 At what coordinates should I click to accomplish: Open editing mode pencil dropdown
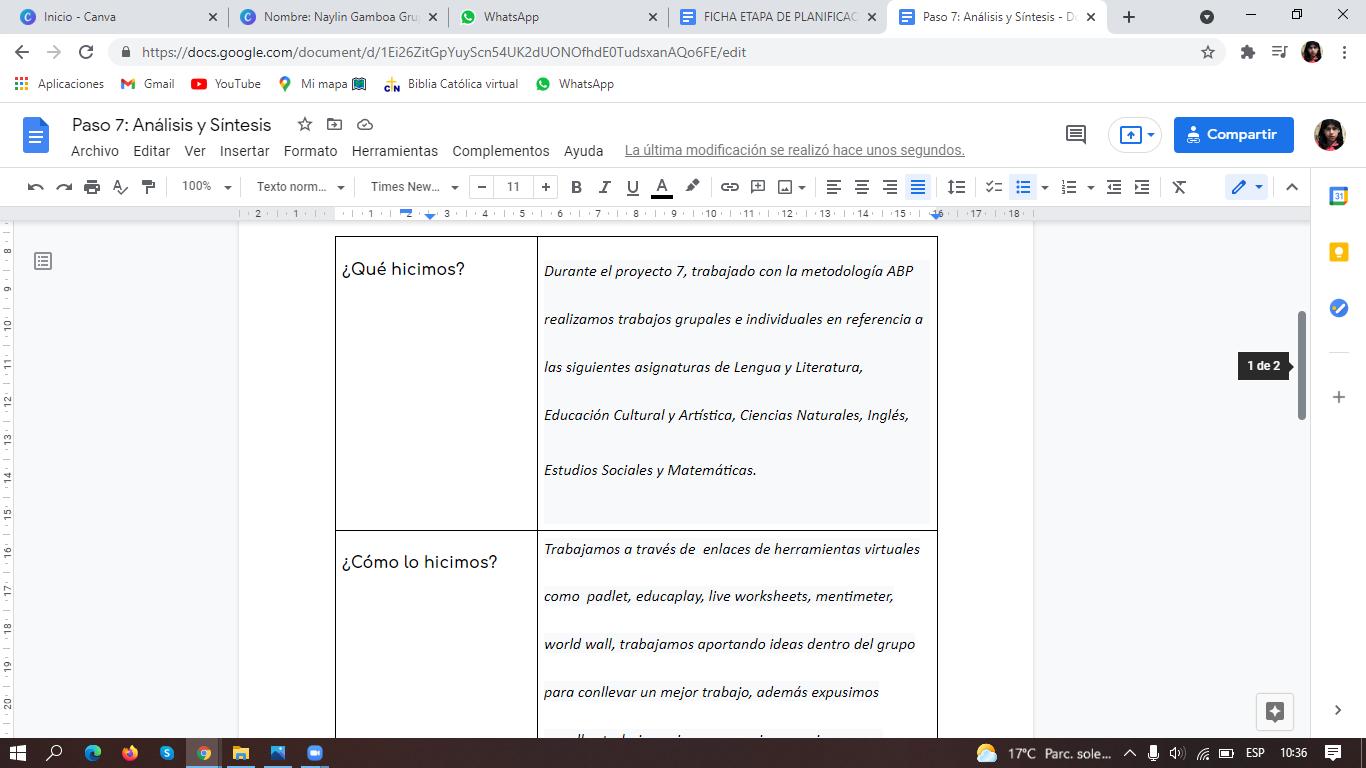coord(1247,187)
